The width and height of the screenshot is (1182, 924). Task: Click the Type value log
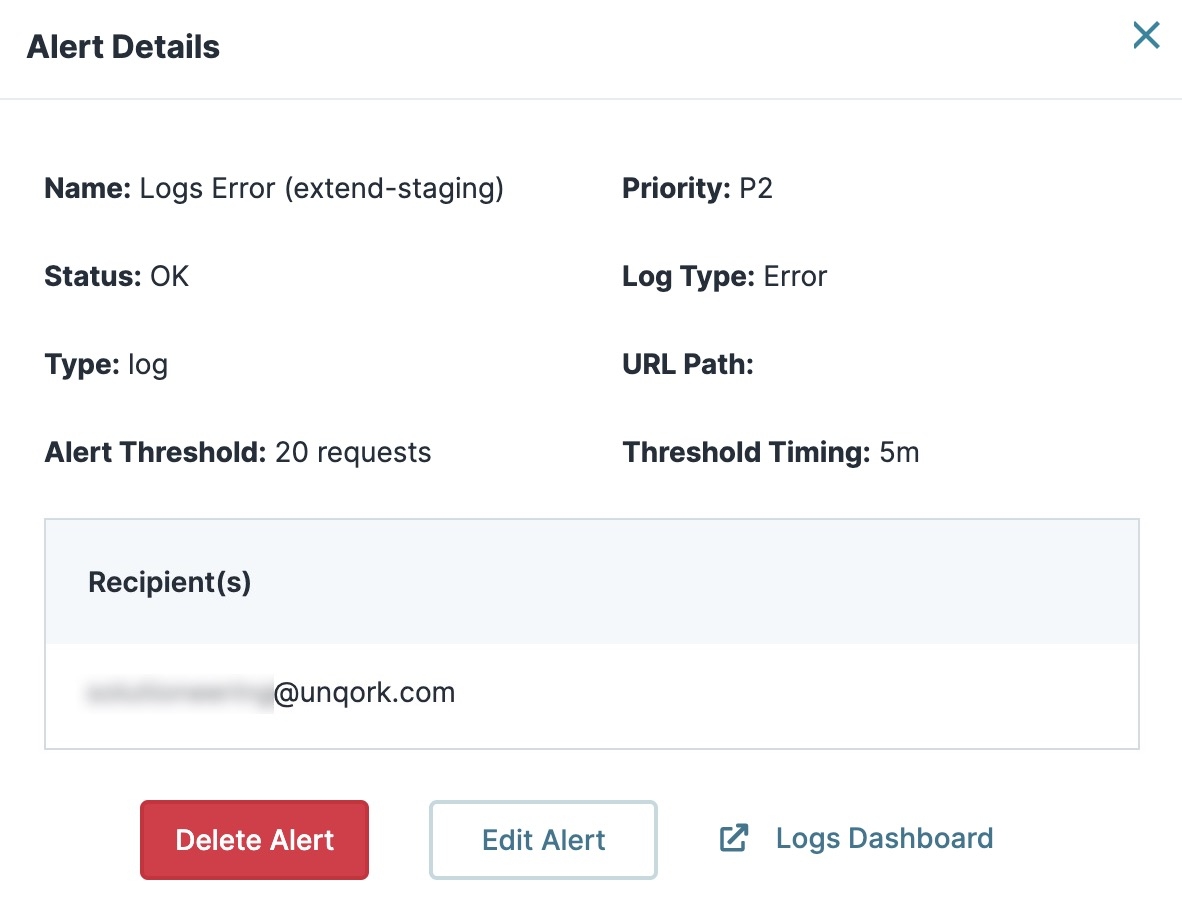(x=148, y=365)
